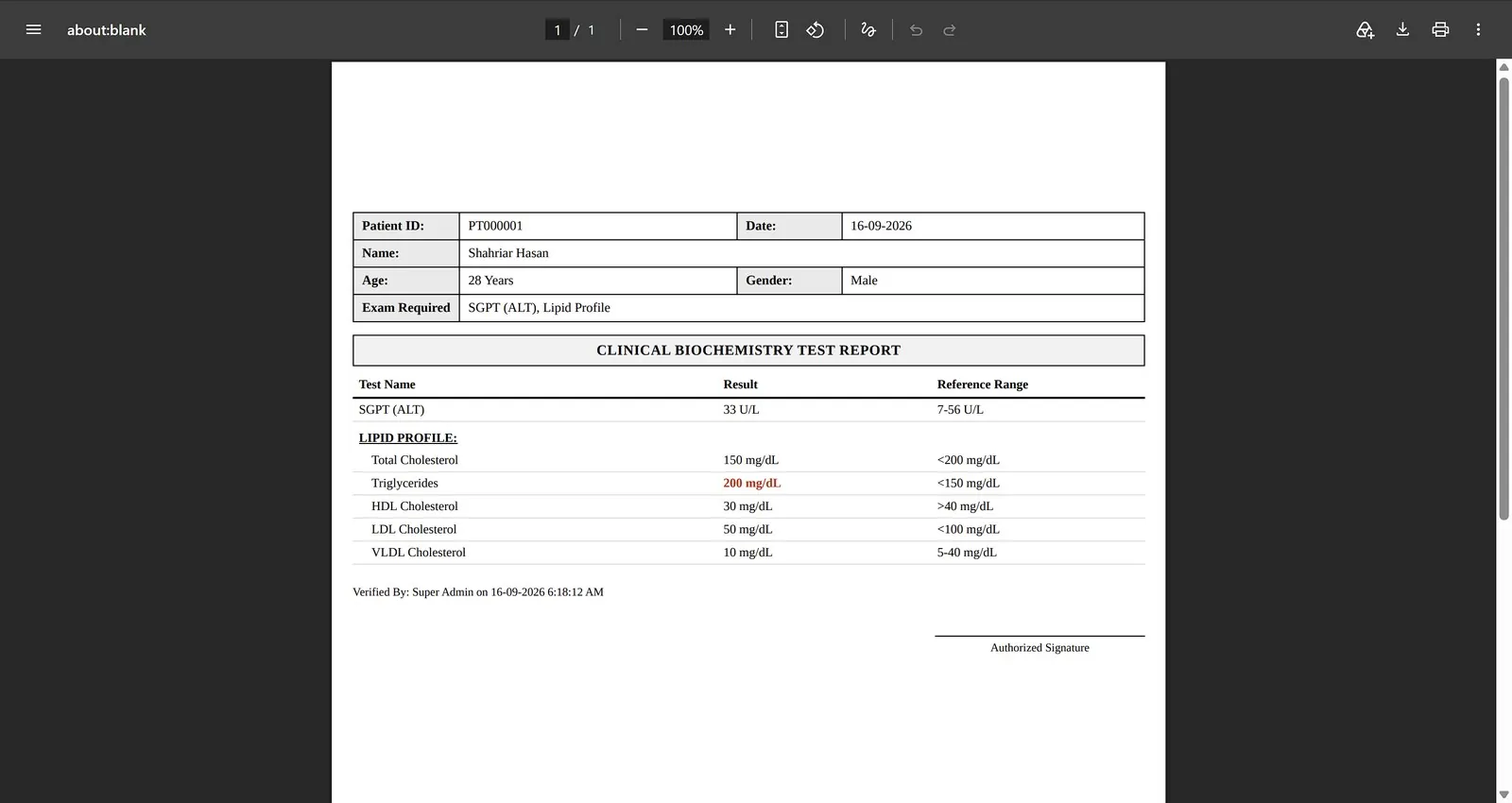This screenshot has height=803, width=1512.
Task: Select the about:blank document title
Action: point(107,30)
